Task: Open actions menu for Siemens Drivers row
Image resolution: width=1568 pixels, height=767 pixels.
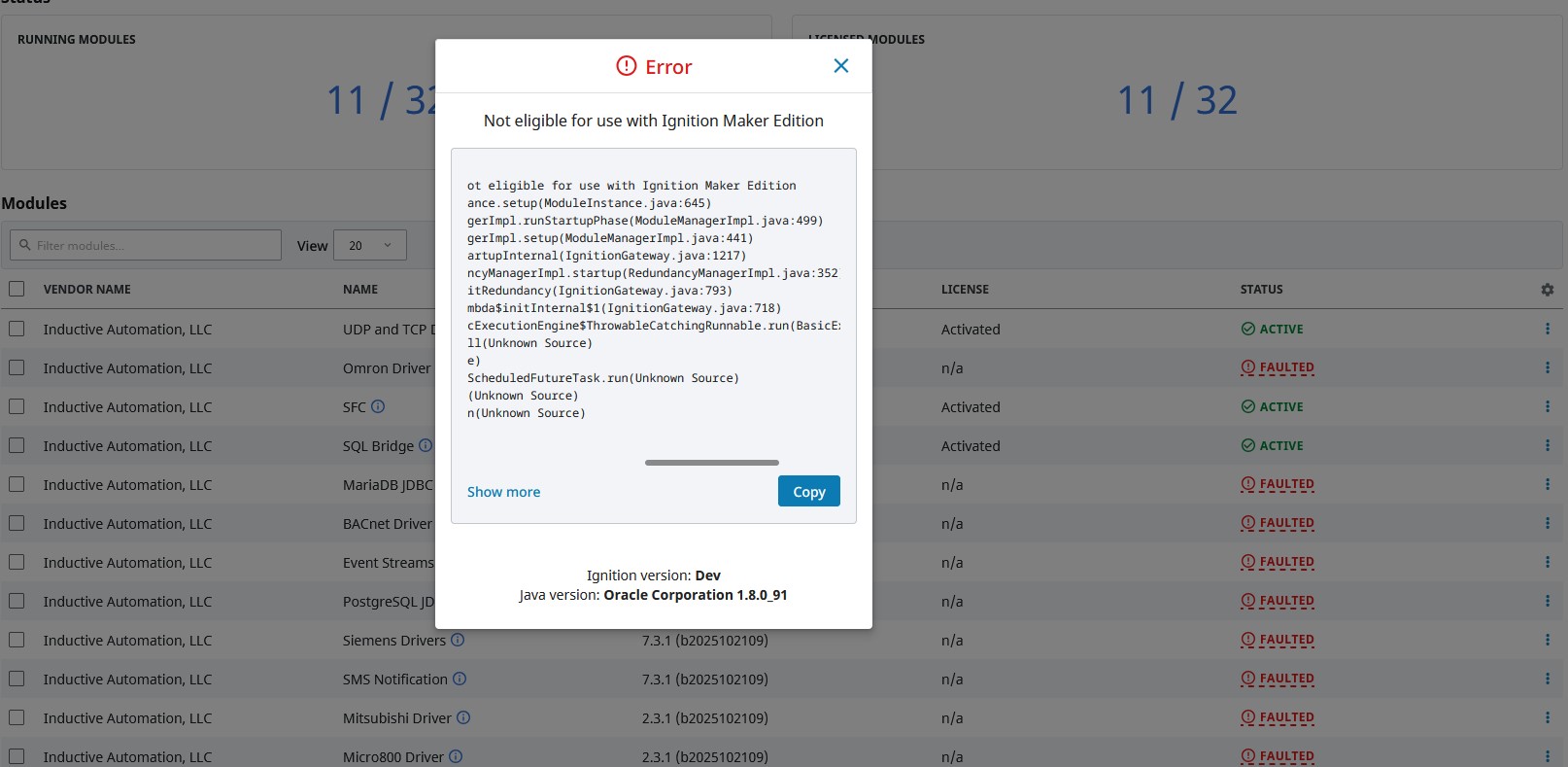Action: pos(1548,640)
